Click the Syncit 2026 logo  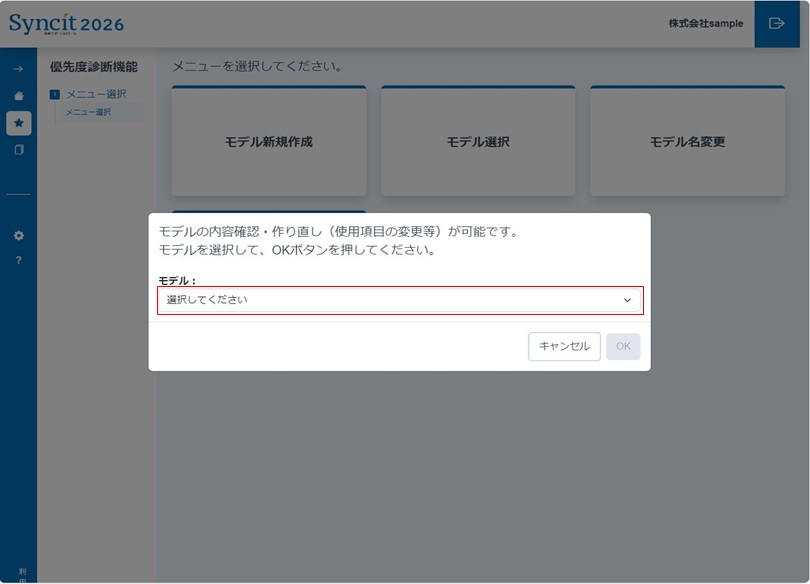coord(68,23)
